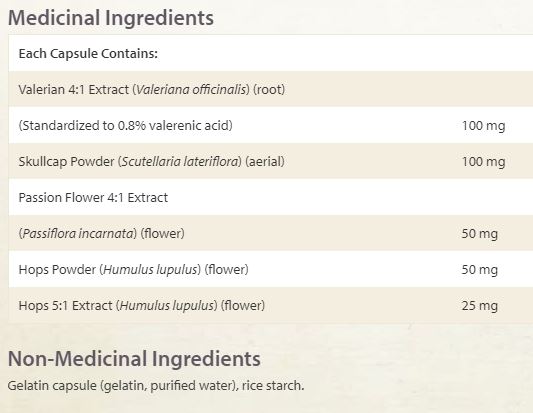Screen dimensions: 533x413
Task: Click Humulus lupulus in Hops Extract row
Action: click(167, 306)
